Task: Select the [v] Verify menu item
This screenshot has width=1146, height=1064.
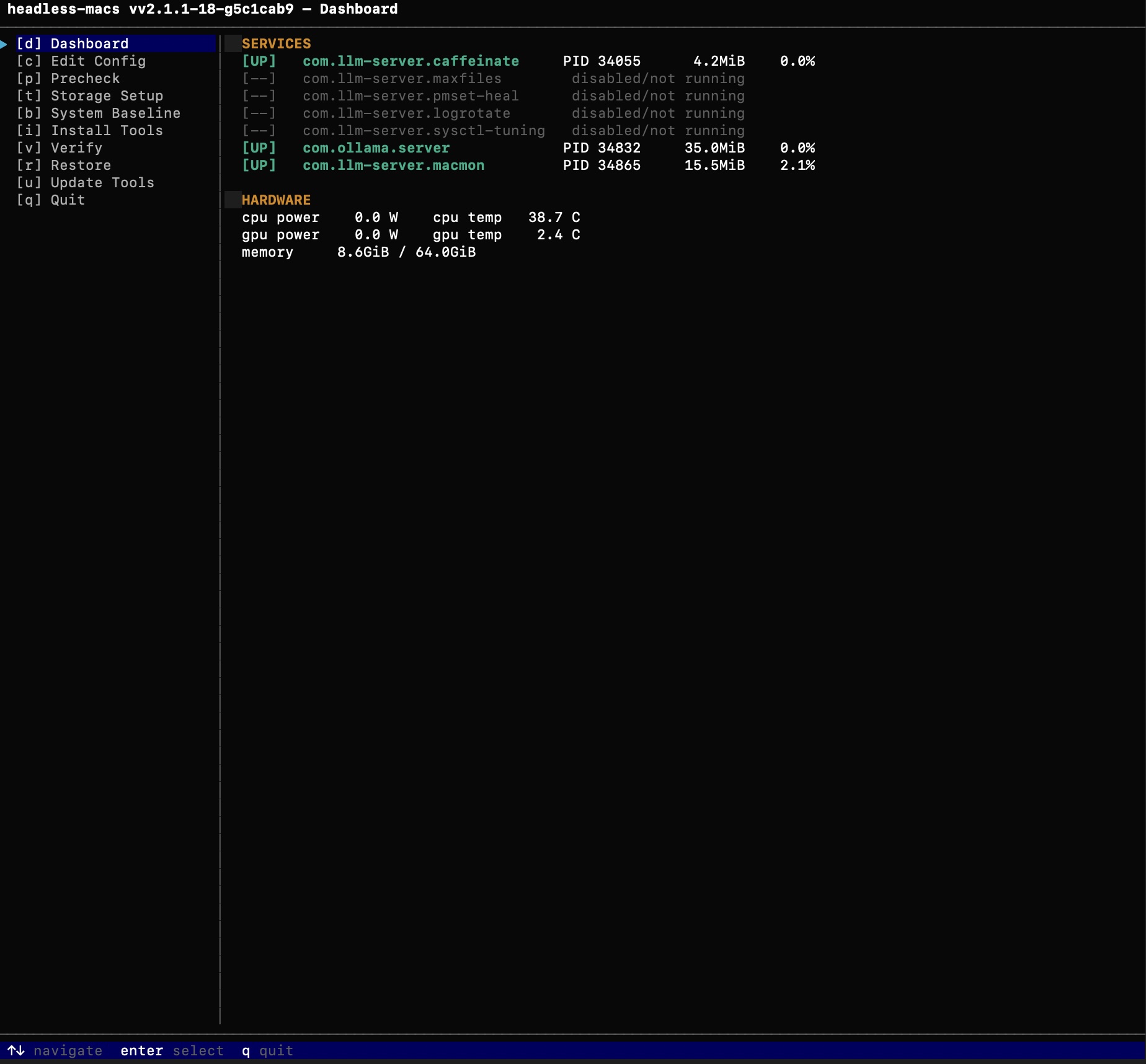Action: (60, 148)
